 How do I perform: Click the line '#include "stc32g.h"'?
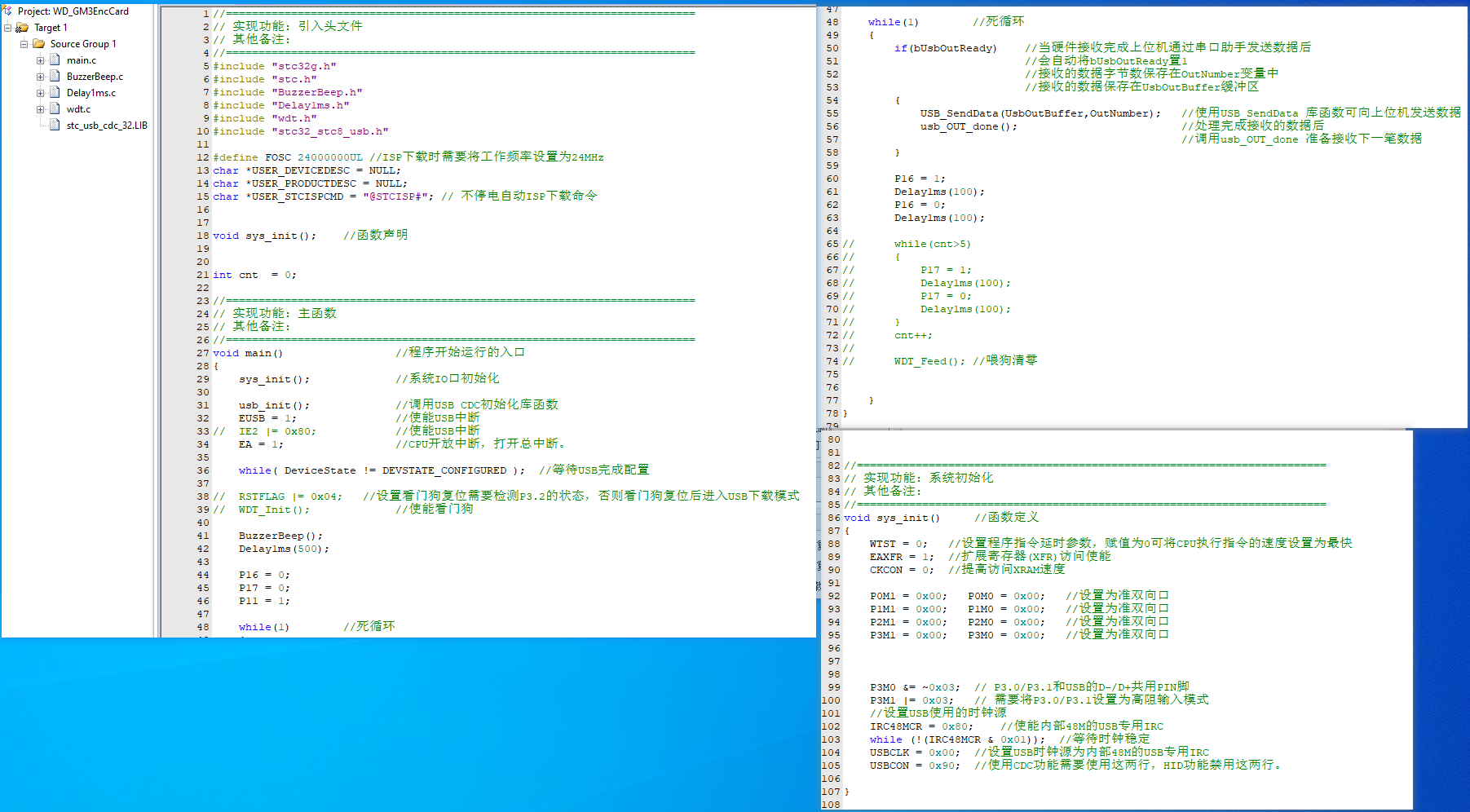pyautogui.click(x=275, y=66)
